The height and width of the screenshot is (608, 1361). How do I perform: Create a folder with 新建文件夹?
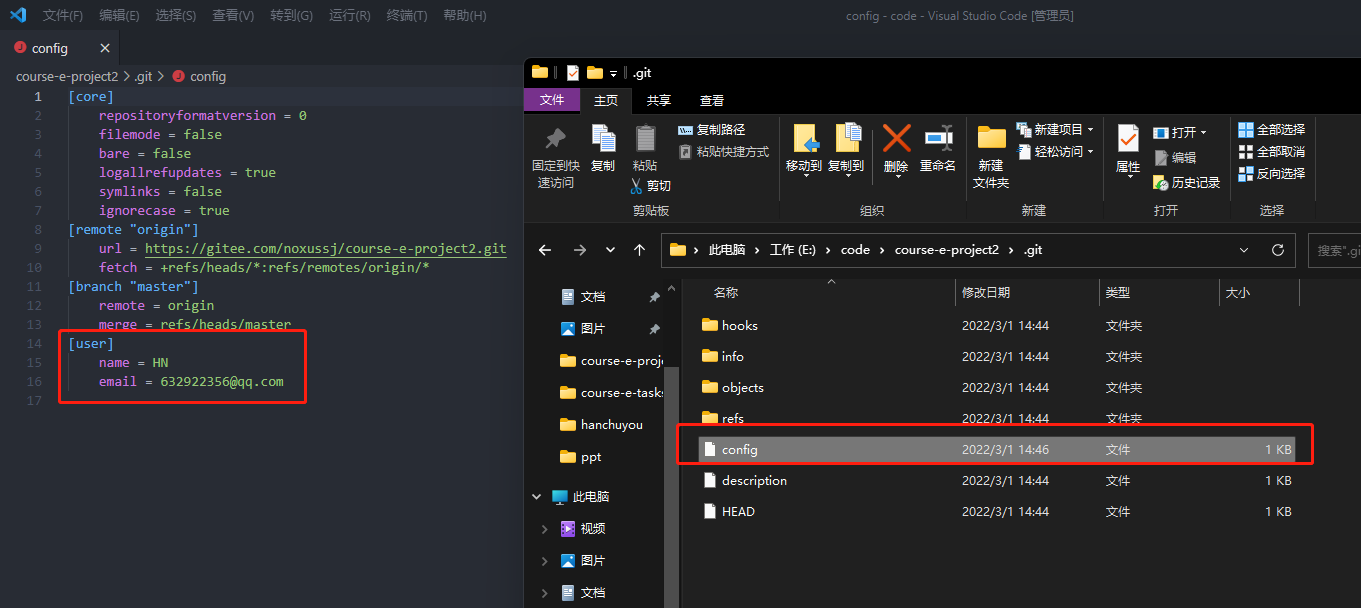coord(991,158)
